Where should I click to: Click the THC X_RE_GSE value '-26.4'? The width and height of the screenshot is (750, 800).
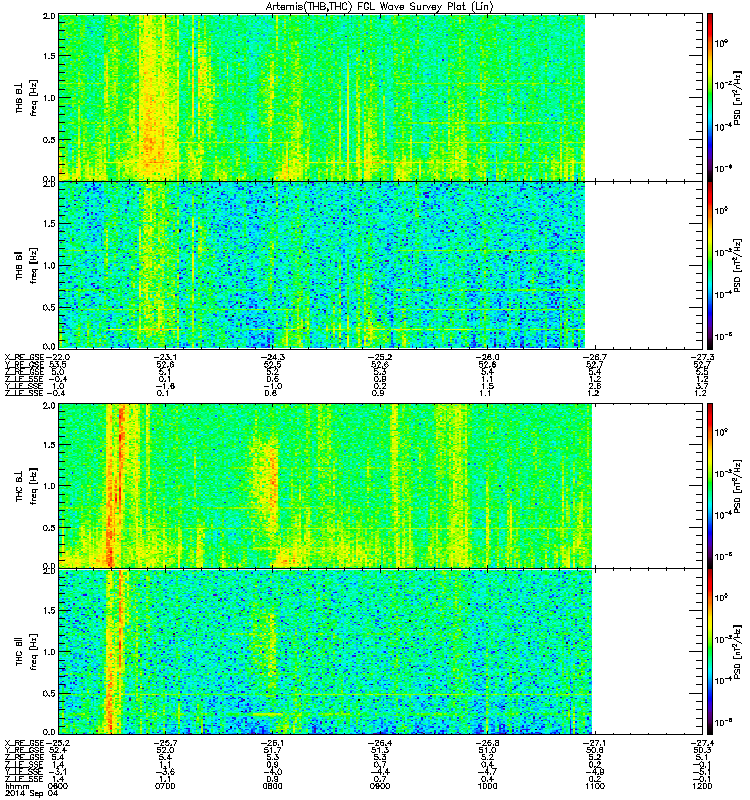tap(380, 743)
